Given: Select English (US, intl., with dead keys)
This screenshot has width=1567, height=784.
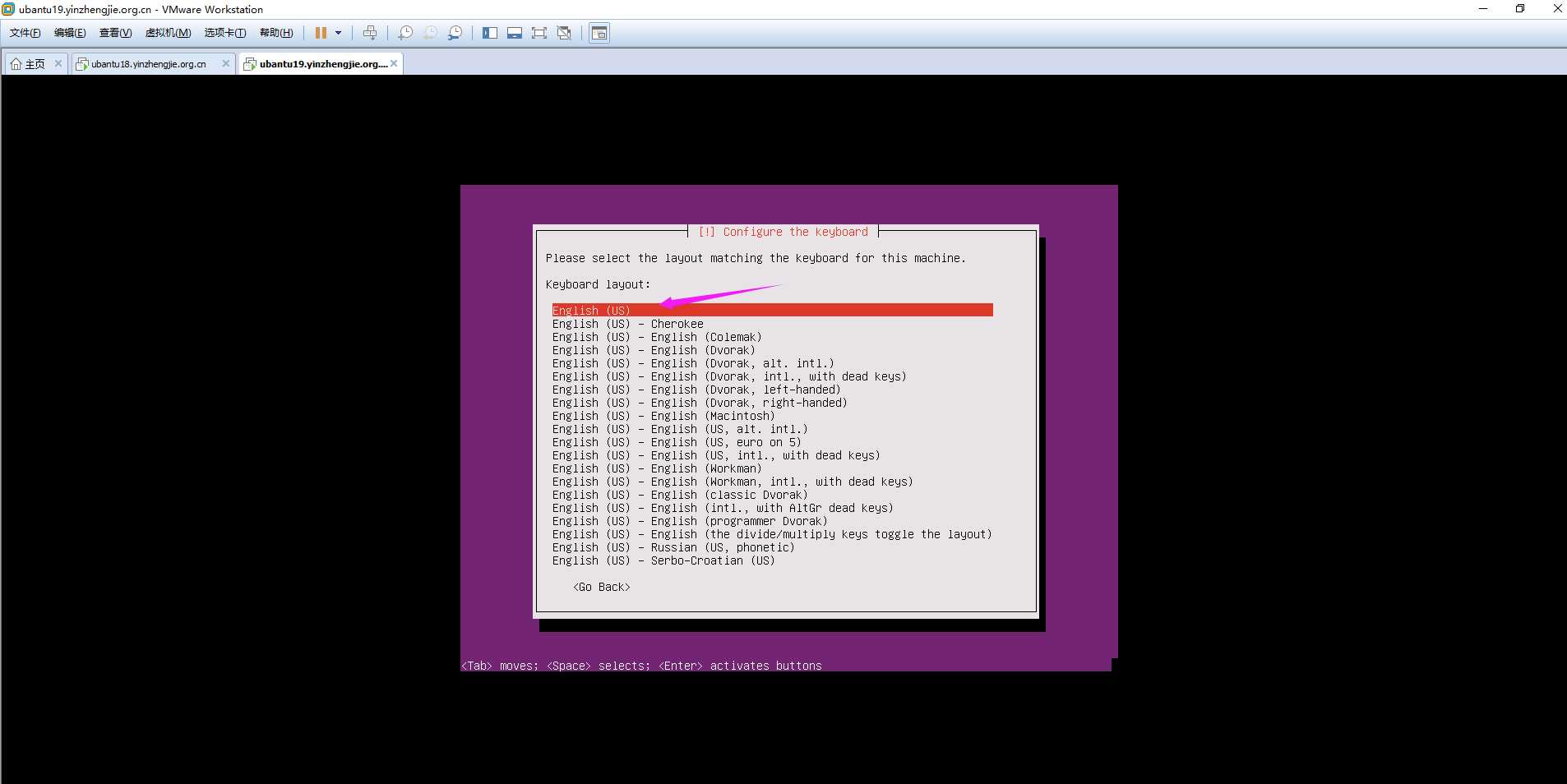Looking at the screenshot, I should (716, 455).
